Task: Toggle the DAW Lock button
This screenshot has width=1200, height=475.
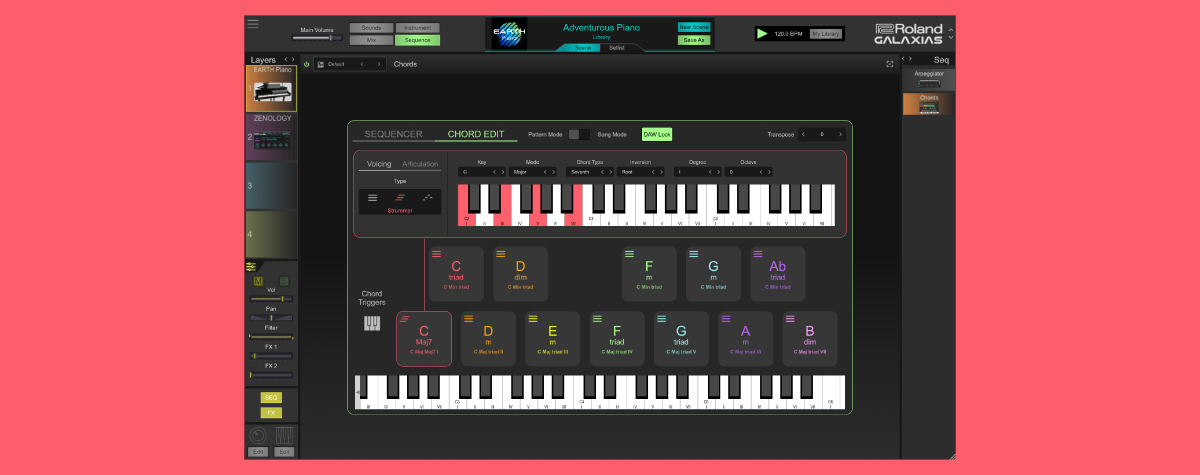Action: click(x=657, y=134)
